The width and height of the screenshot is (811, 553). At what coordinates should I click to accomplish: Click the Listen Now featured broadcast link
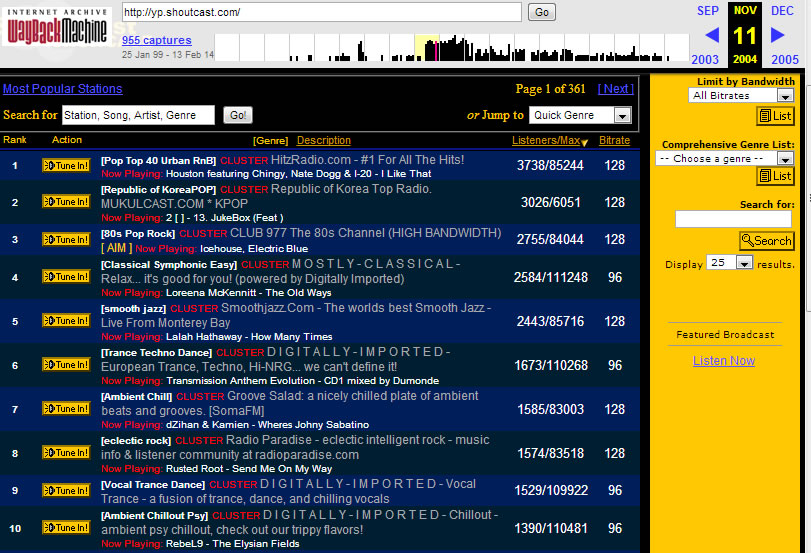click(724, 361)
